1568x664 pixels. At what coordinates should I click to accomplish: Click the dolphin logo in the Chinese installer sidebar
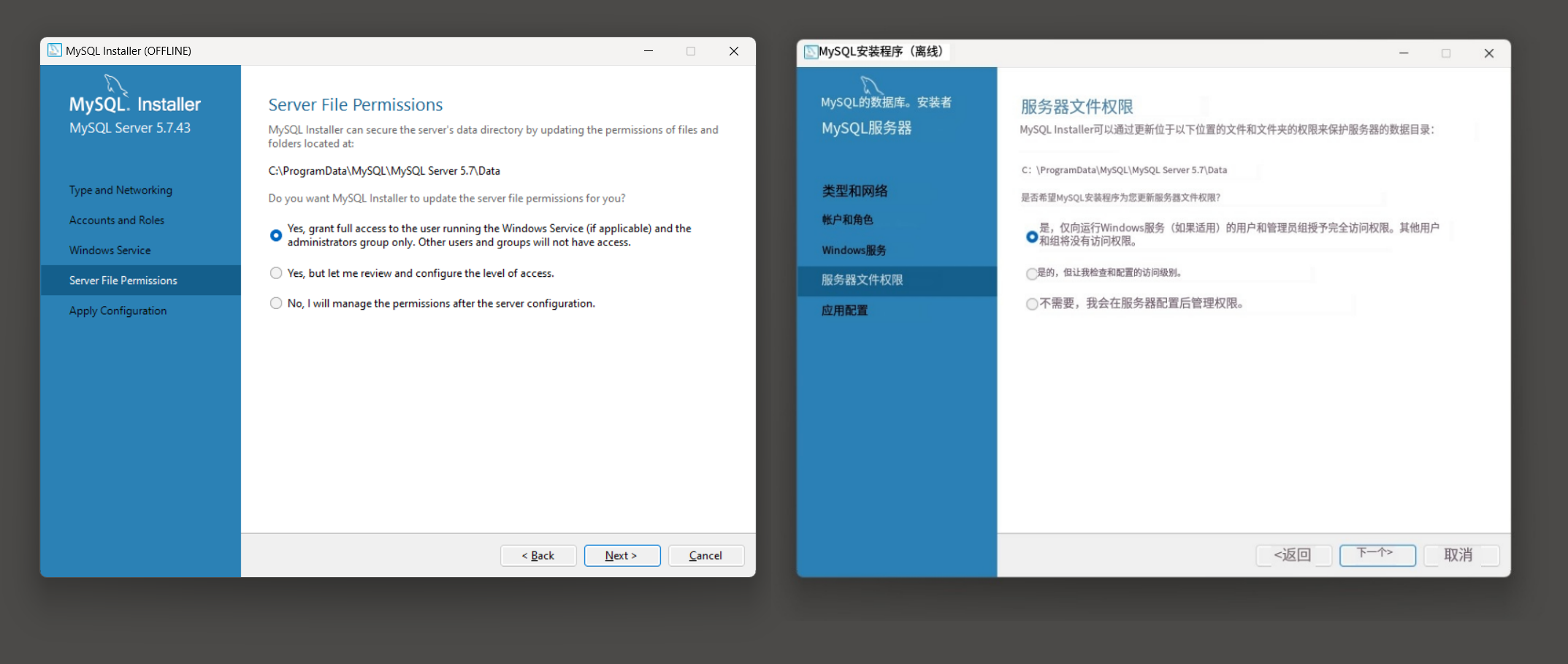coord(872,85)
